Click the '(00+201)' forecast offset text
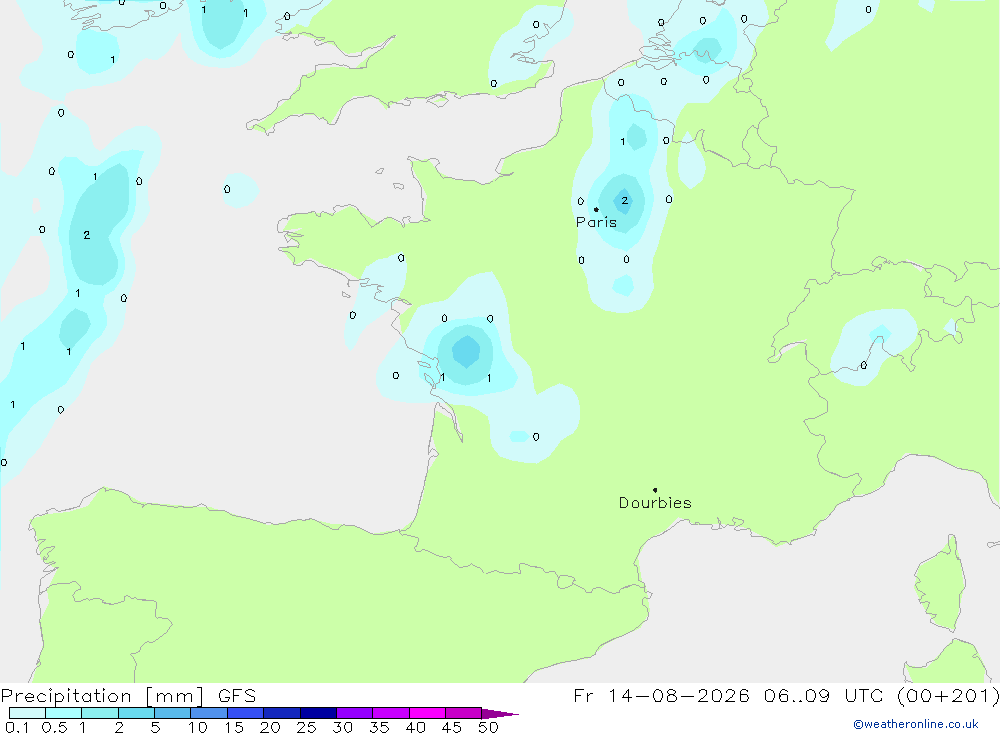The image size is (1000, 733). pyautogui.click(x=949, y=695)
